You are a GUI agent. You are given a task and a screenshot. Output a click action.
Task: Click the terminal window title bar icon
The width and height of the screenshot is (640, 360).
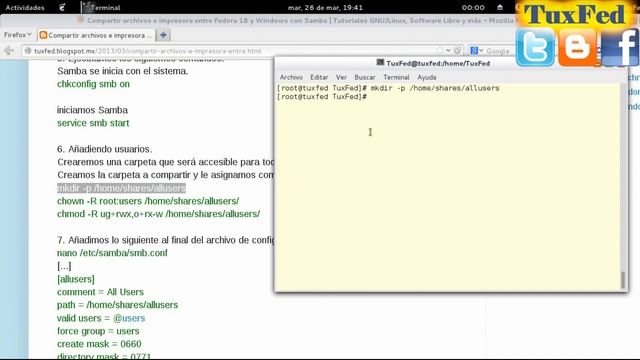380,62
